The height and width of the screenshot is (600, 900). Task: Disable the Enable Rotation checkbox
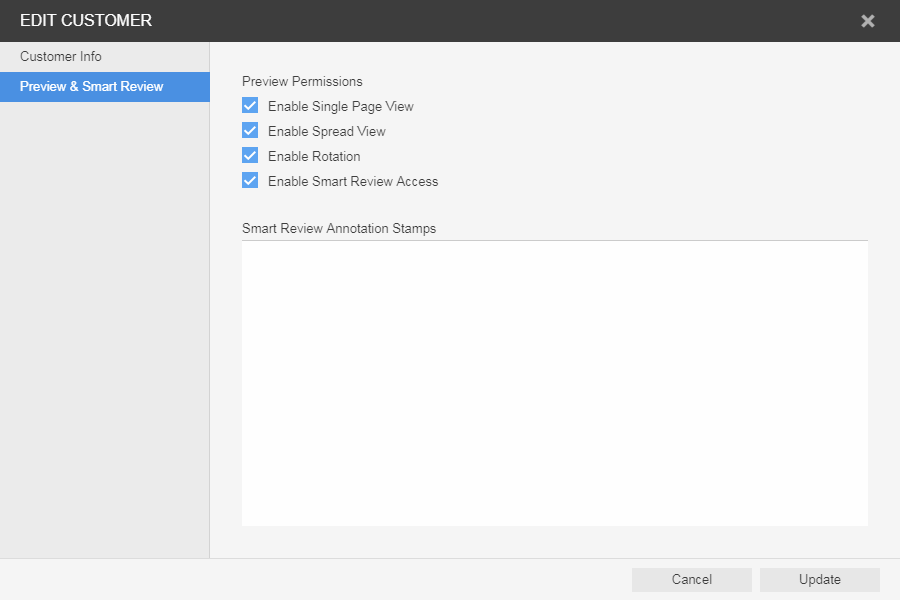click(x=250, y=156)
